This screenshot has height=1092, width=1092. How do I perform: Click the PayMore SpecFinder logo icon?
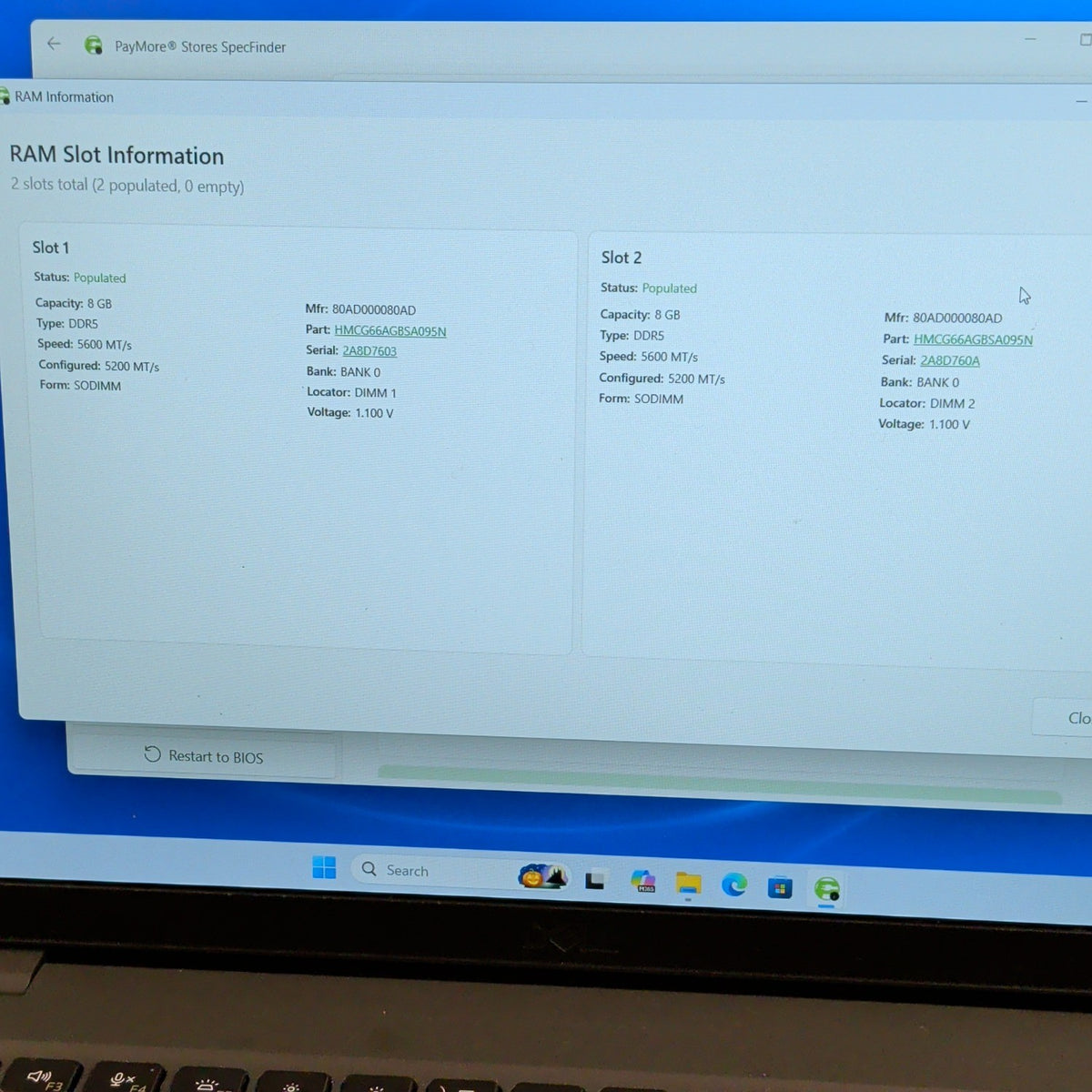click(x=93, y=45)
